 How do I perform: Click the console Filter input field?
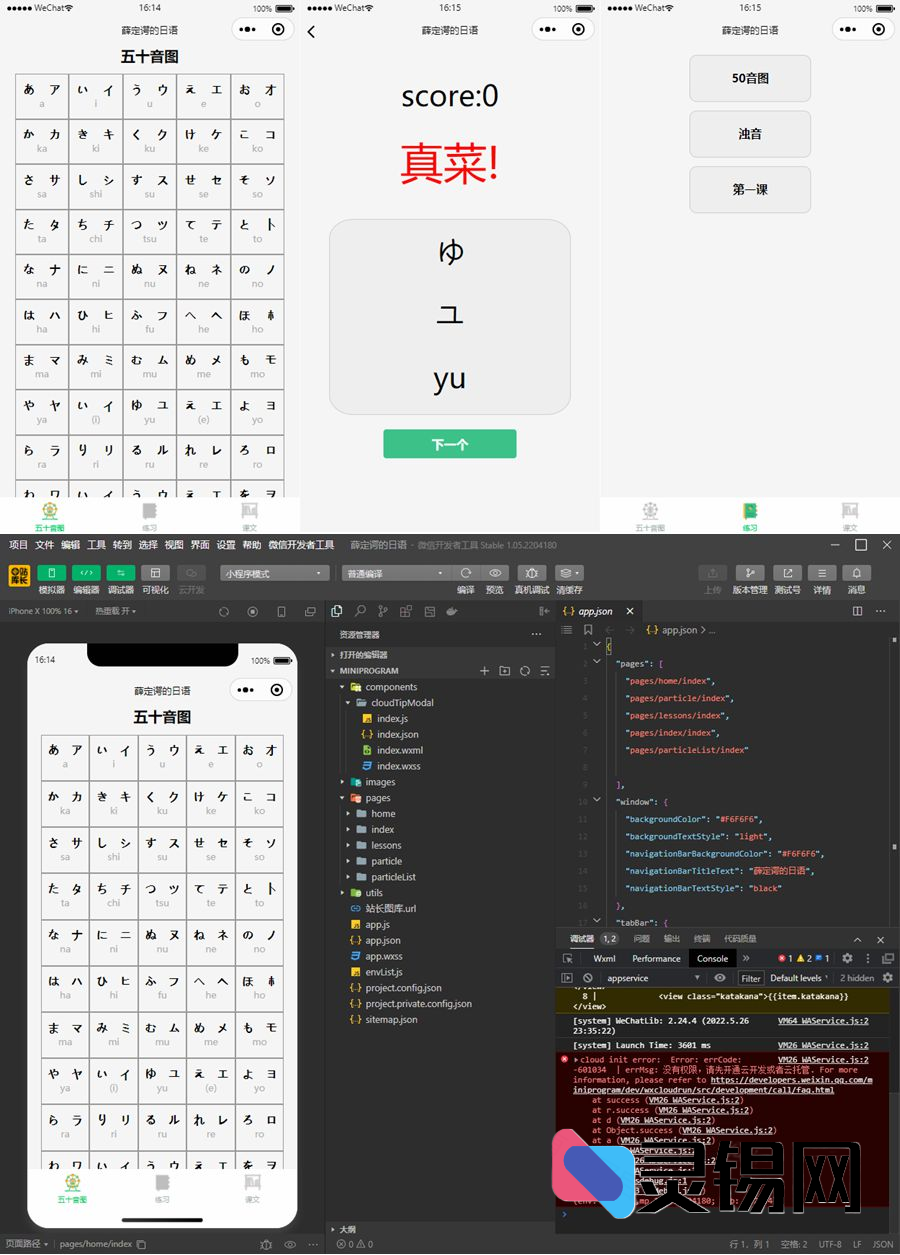click(x=751, y=978)
